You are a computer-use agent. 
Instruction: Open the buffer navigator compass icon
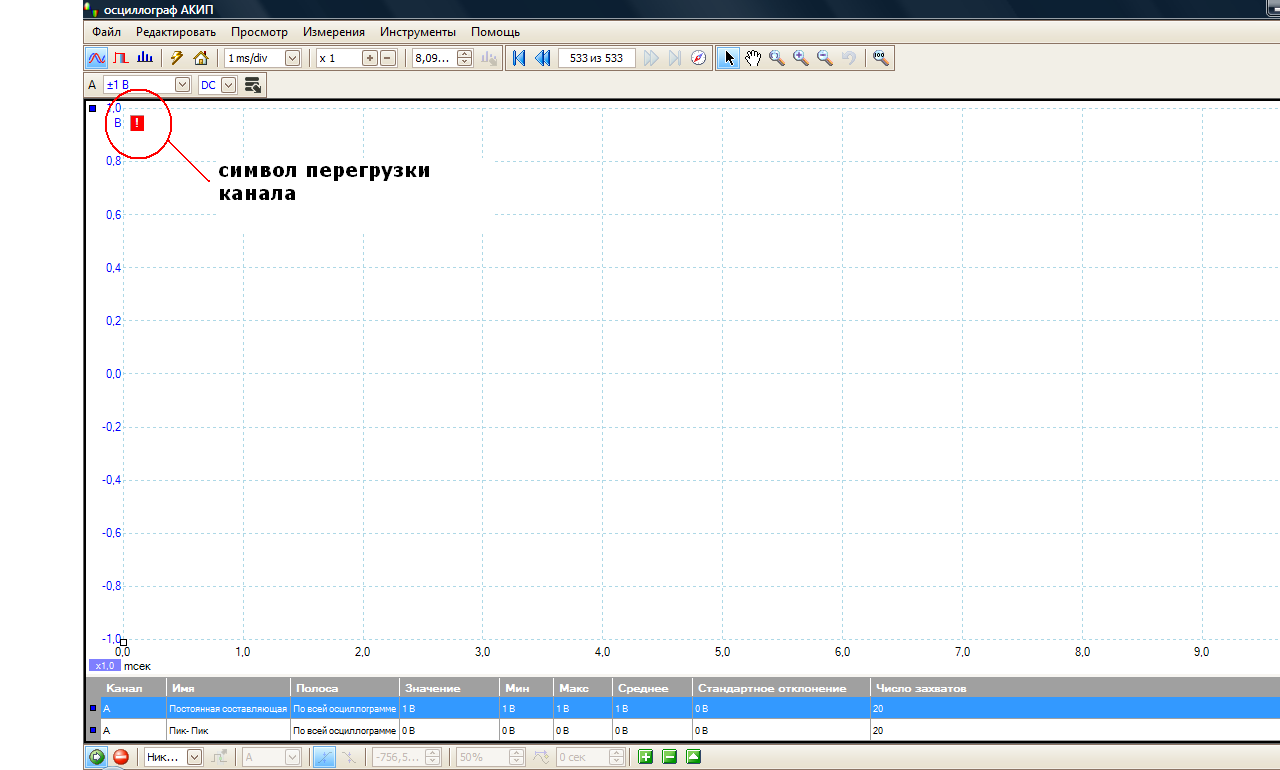tap(699, 58)
